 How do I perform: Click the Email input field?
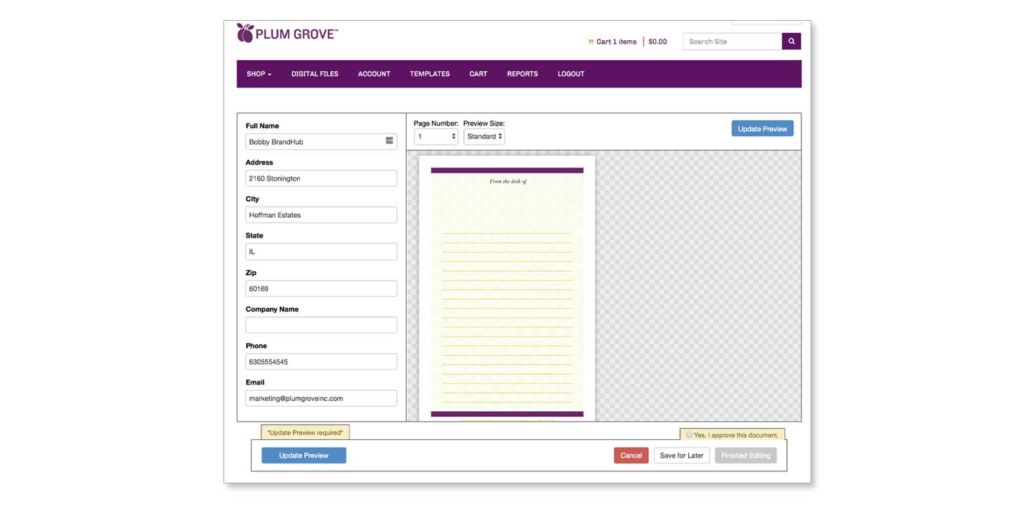coord(321,398)
